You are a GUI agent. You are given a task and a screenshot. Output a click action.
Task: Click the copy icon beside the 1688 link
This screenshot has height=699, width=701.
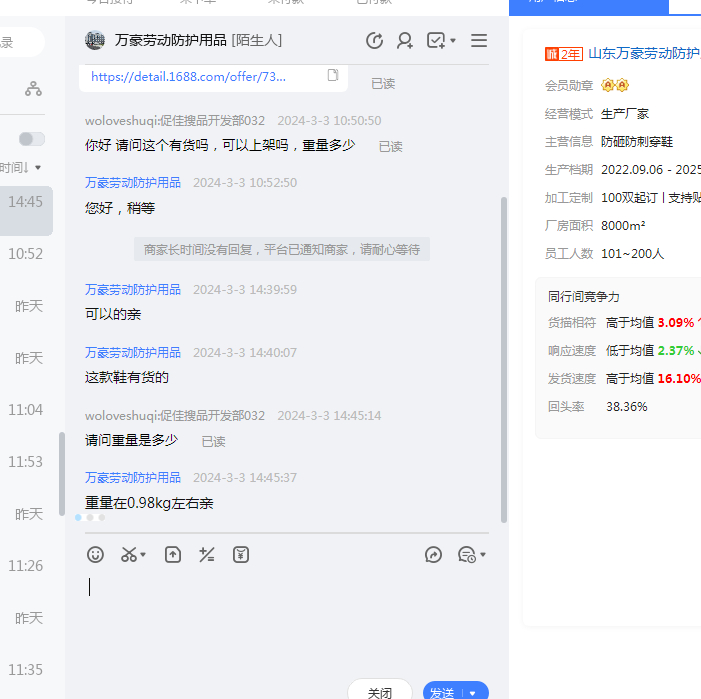click(333, 75)
